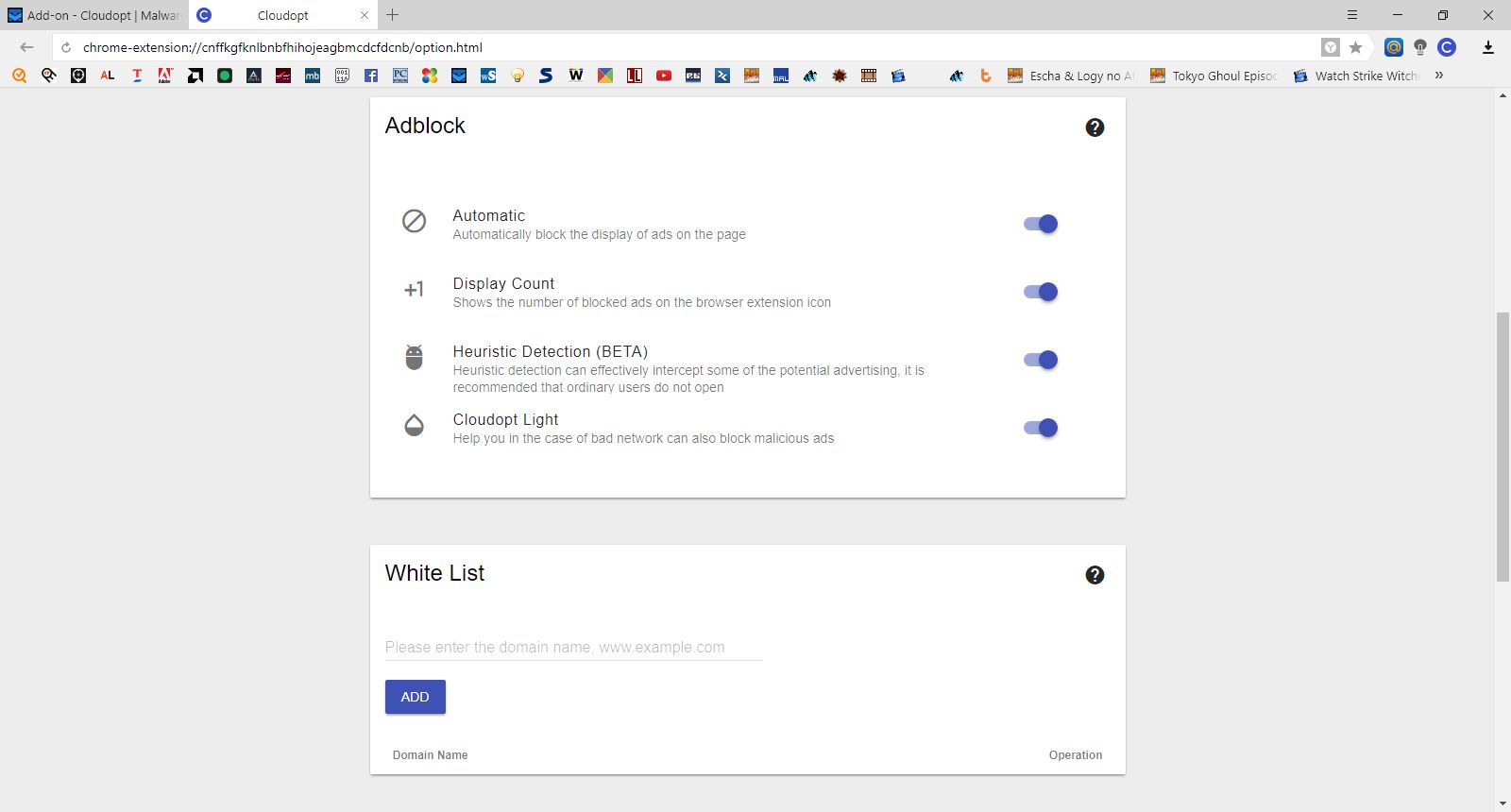
Task: Open the Adobe bookmark
Action: point(166,76)
